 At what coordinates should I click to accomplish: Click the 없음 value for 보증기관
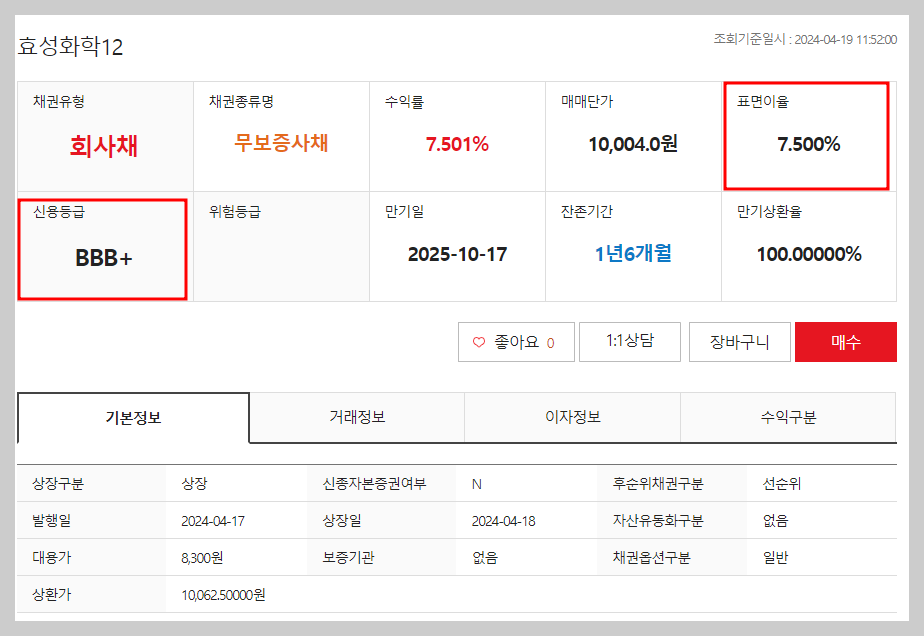(x=485, y=558)
